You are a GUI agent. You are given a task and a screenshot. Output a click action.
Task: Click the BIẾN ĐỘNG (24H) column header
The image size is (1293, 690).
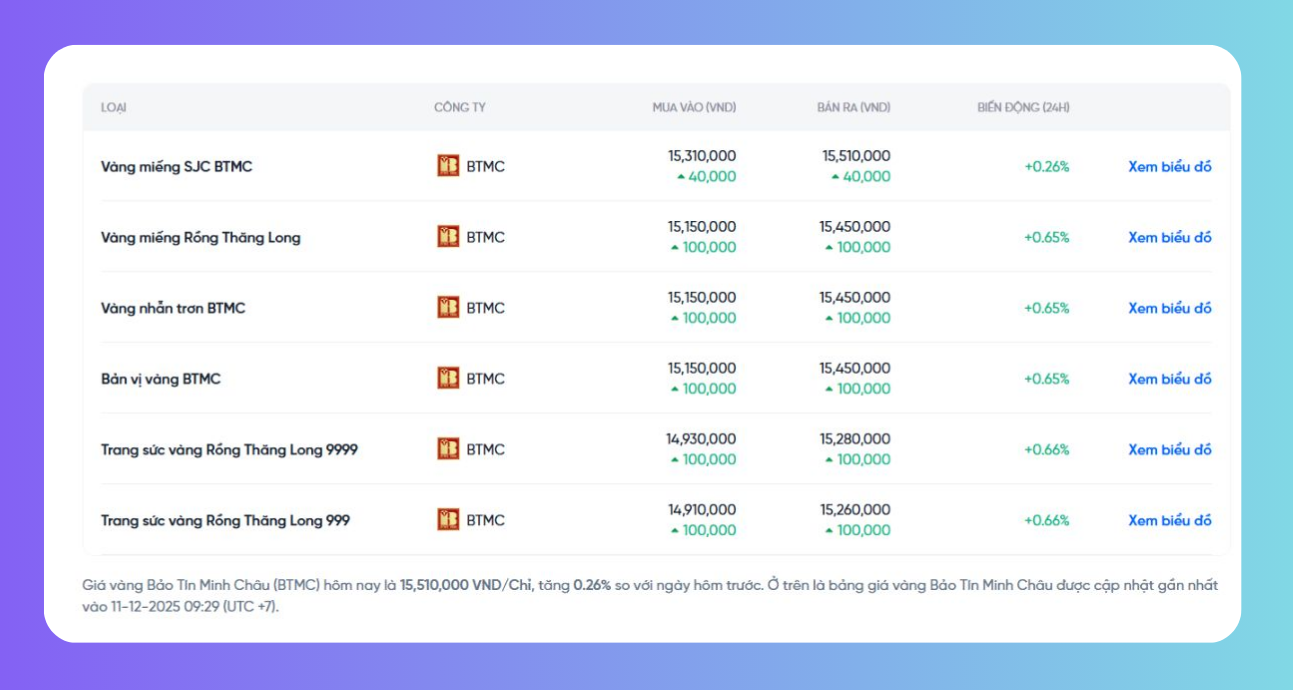(1023, 107)
